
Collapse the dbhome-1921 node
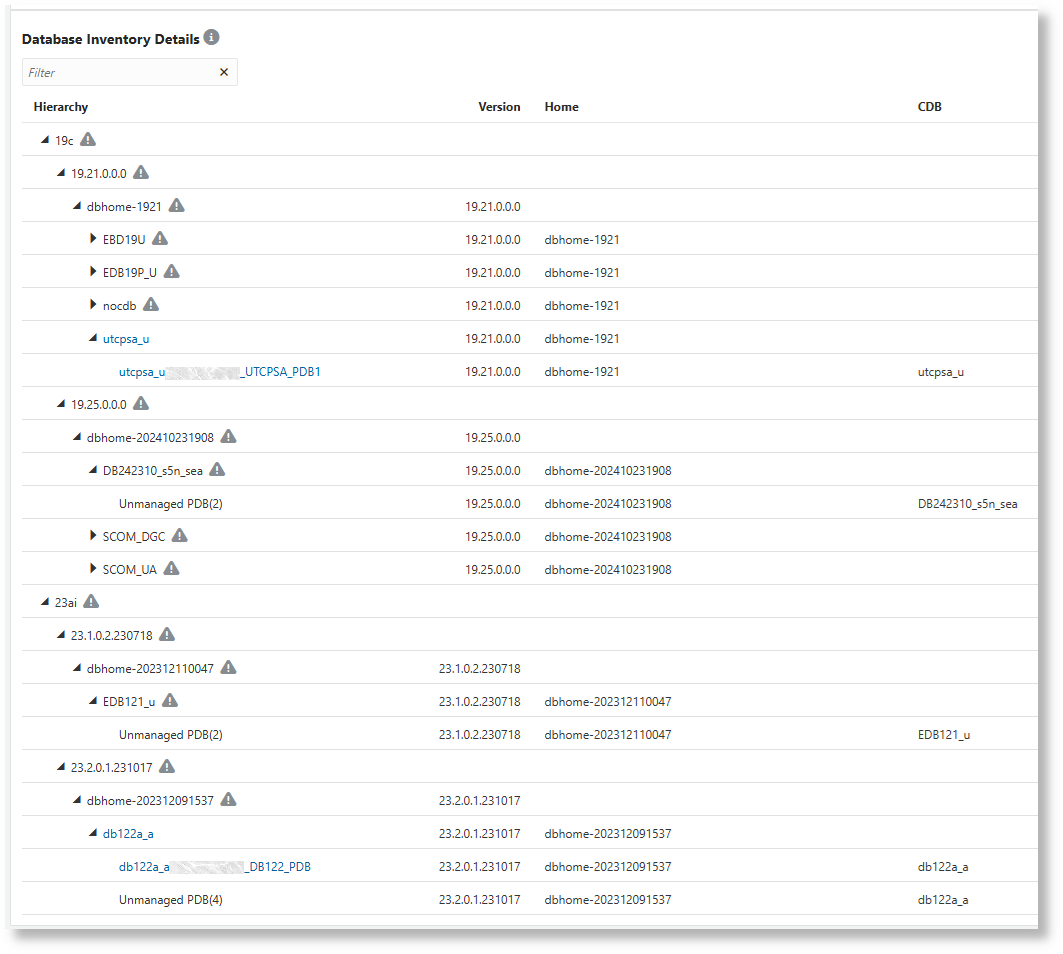(x=77, y=206)
